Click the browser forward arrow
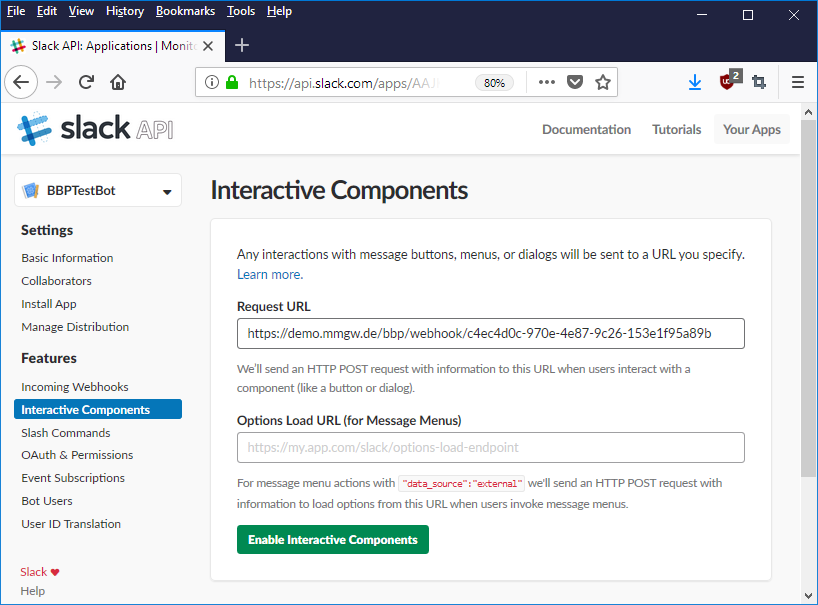The height and width of the screenshot is (605, 818). [54, 82]
